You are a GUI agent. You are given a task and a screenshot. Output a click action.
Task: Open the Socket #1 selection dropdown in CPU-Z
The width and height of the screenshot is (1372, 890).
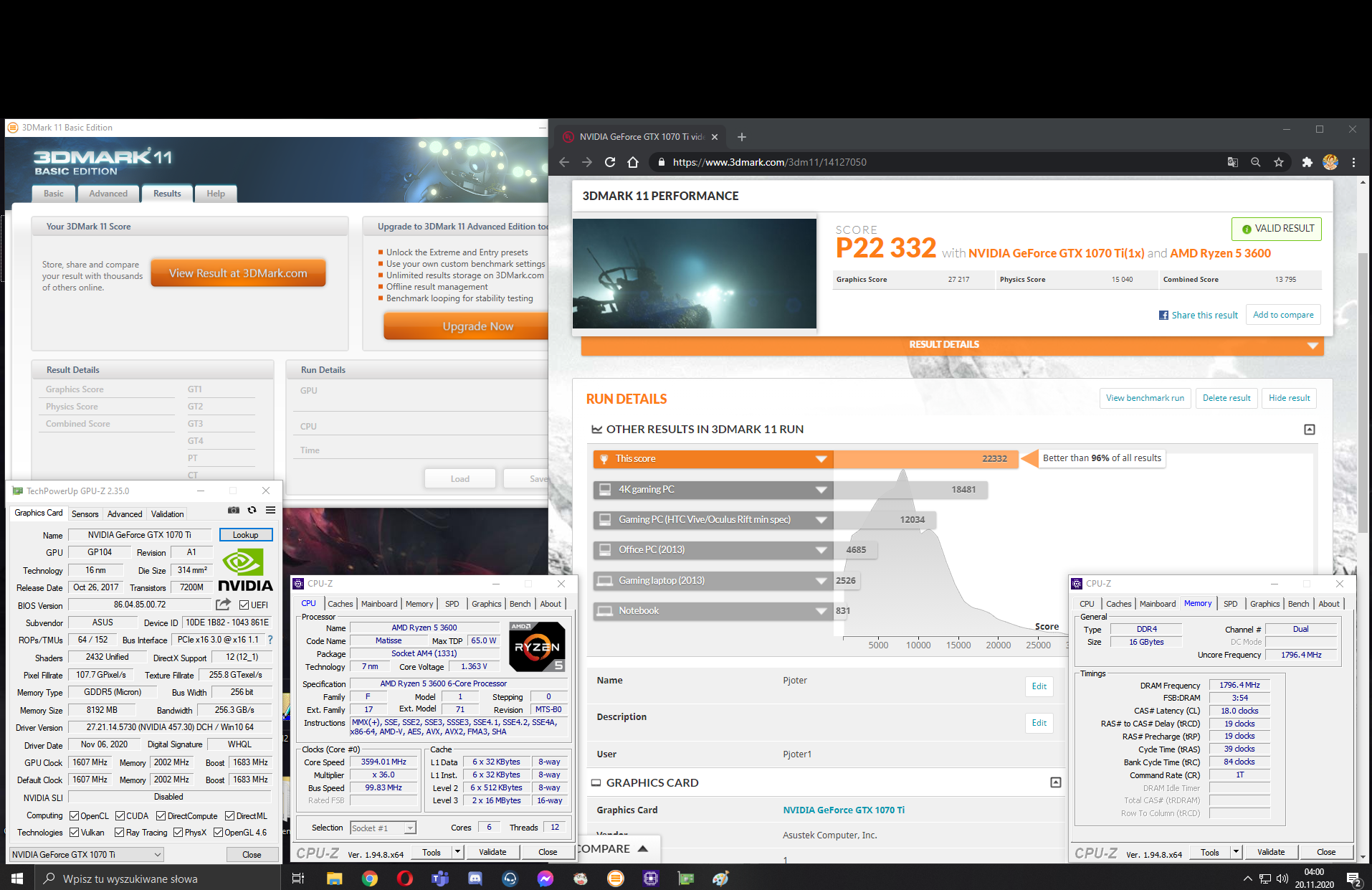pyautogui.click(x=383, y=828)
